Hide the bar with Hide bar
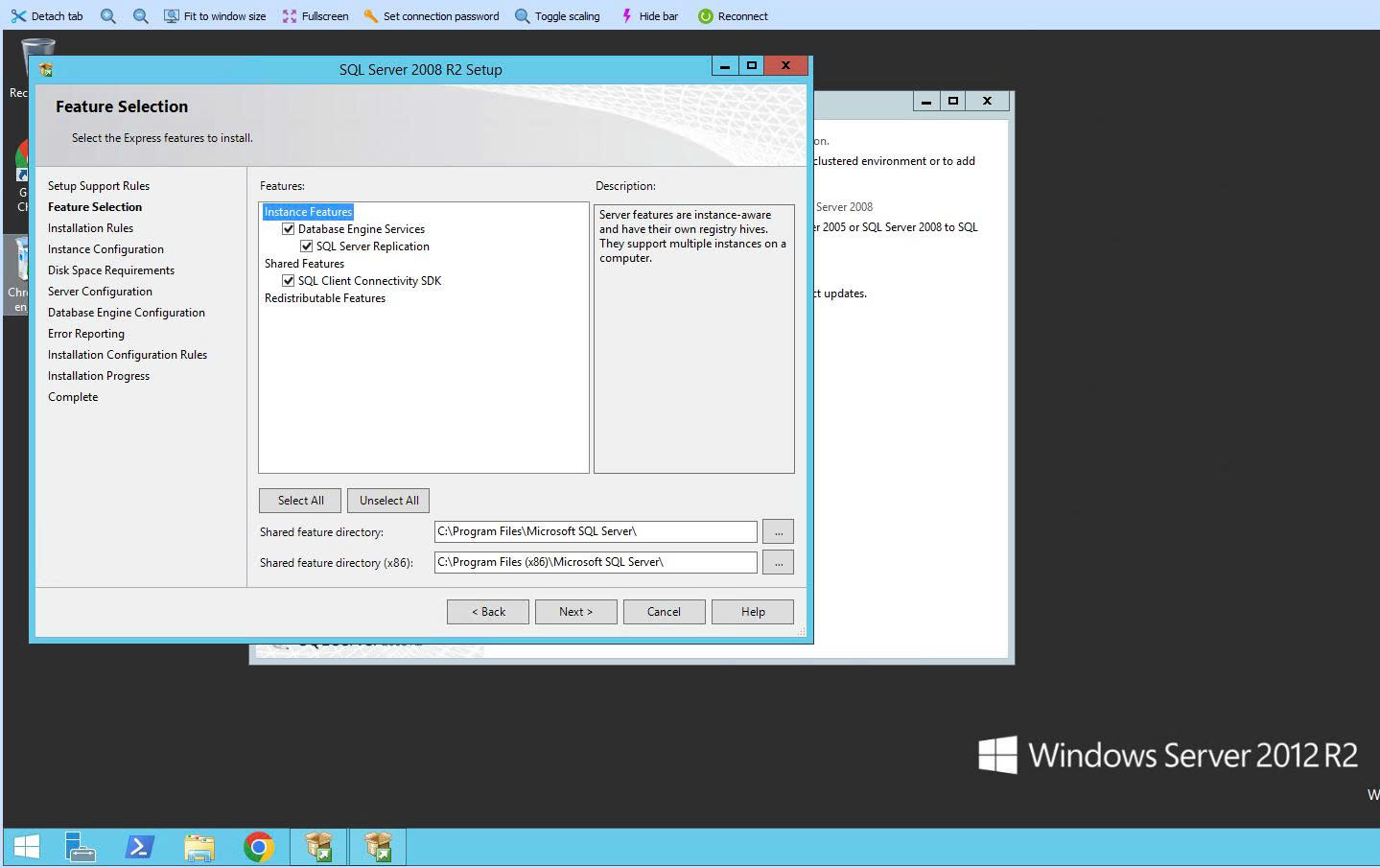The image size is (1380, 868). click(x=649, y=16)
